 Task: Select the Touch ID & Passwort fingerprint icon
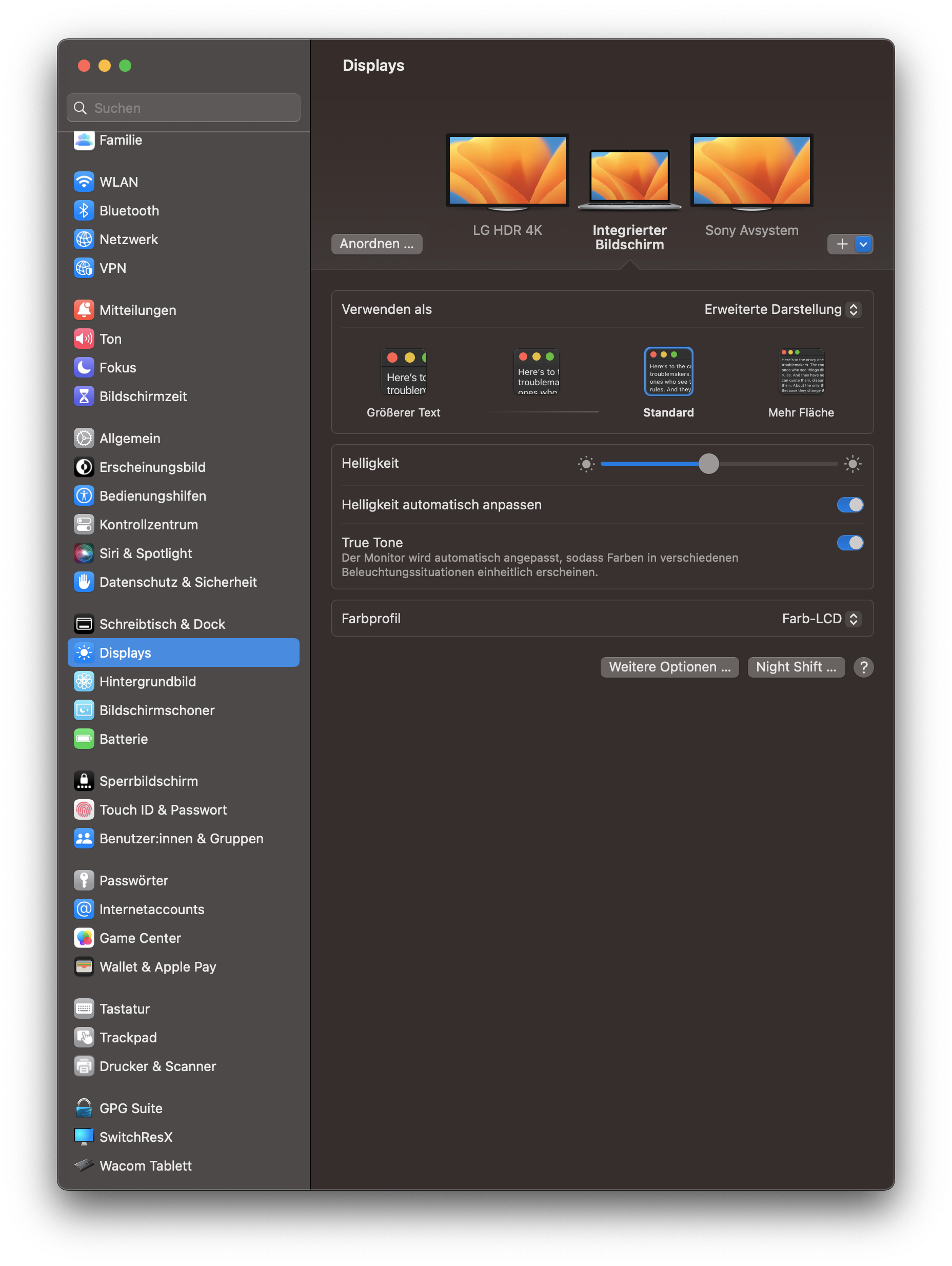point(84,810)
